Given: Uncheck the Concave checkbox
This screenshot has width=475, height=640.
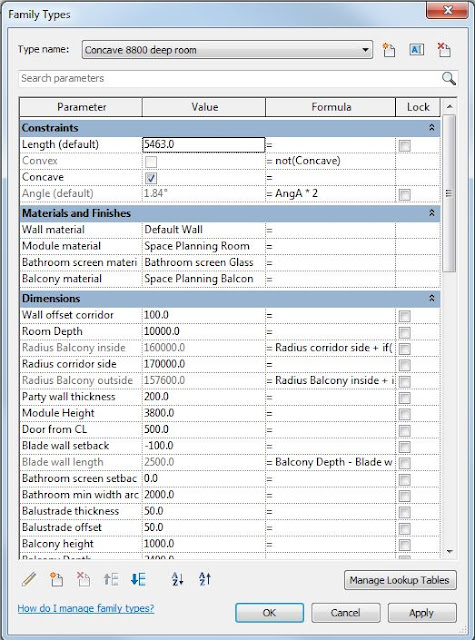Looking at the screenshot, I should [151, 178].
